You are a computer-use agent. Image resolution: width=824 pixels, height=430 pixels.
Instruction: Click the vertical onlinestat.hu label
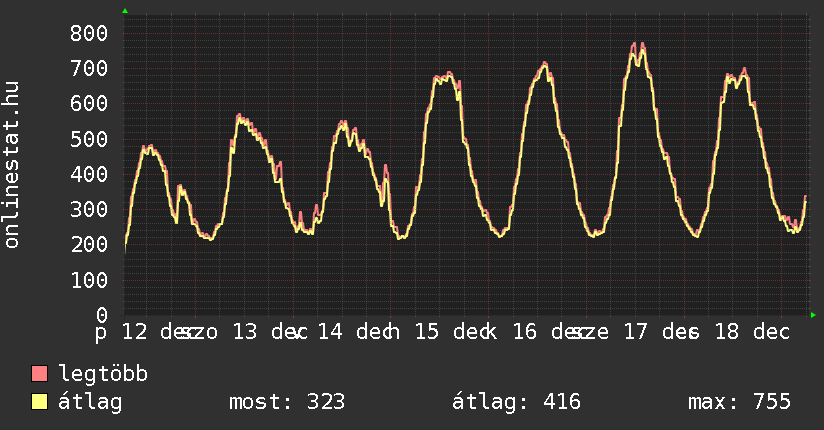tap(13, 165)
